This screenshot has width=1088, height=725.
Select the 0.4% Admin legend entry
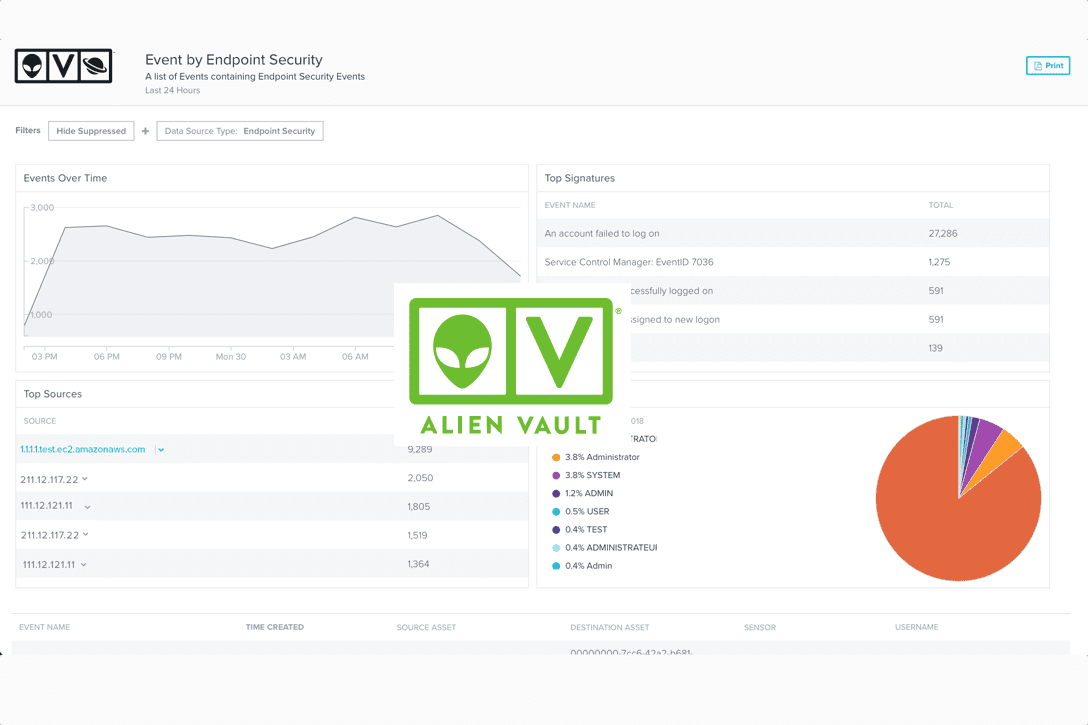pos(582,565)
